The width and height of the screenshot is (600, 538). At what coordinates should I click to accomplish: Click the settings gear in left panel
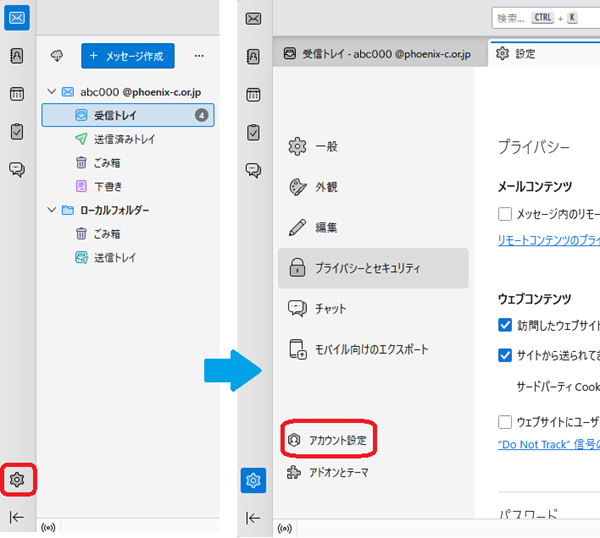[x=17, y=480]
